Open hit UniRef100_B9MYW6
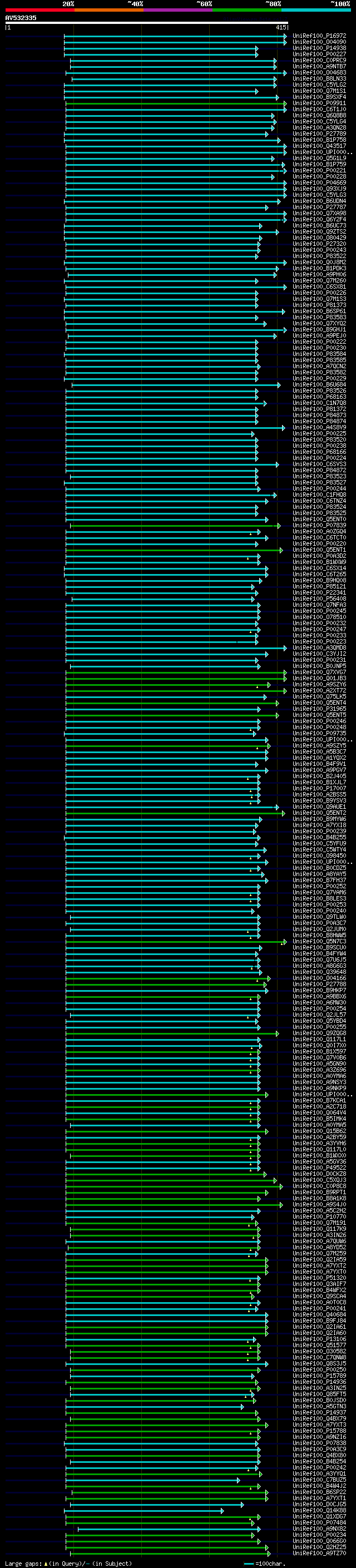Screen dimensions: 356x1568 coord(319,819)
